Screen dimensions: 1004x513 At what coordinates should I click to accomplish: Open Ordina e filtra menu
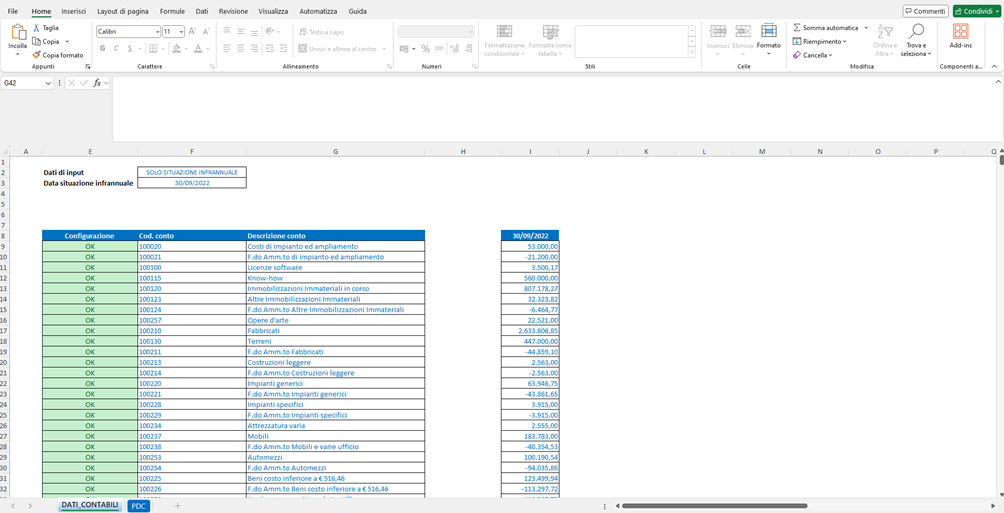885,41
